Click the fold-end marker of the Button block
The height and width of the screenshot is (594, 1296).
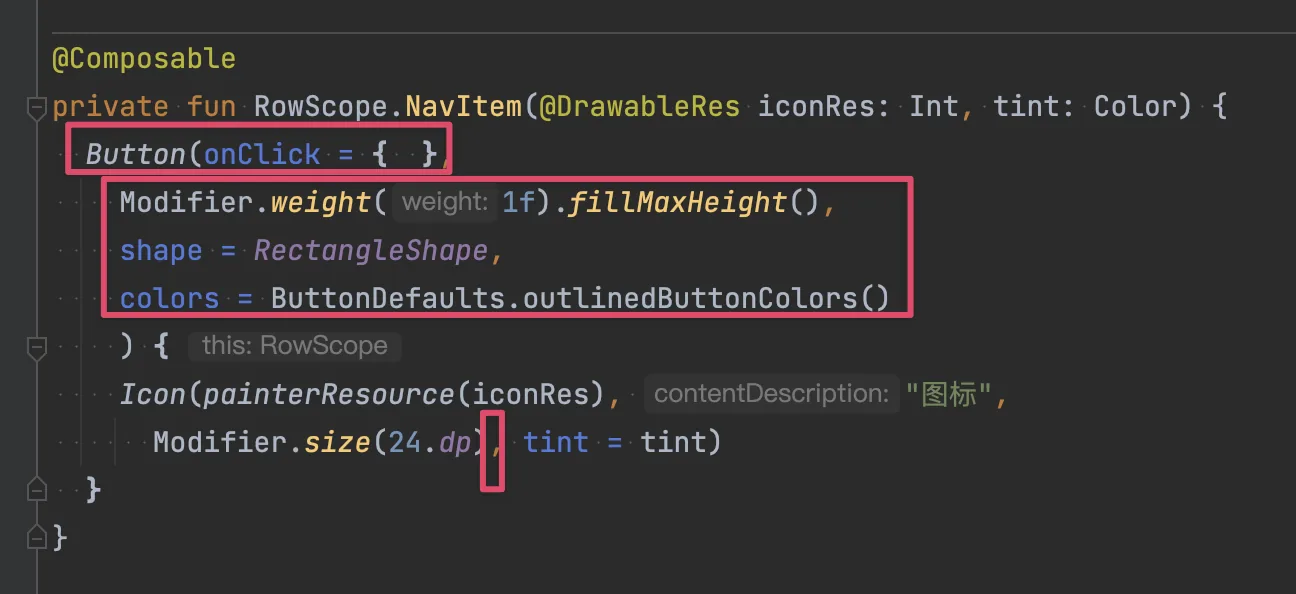coord(37,490)
